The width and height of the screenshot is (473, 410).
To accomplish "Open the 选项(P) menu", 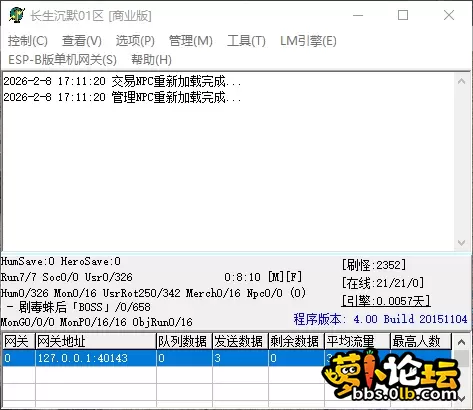I will coord(135,41).
